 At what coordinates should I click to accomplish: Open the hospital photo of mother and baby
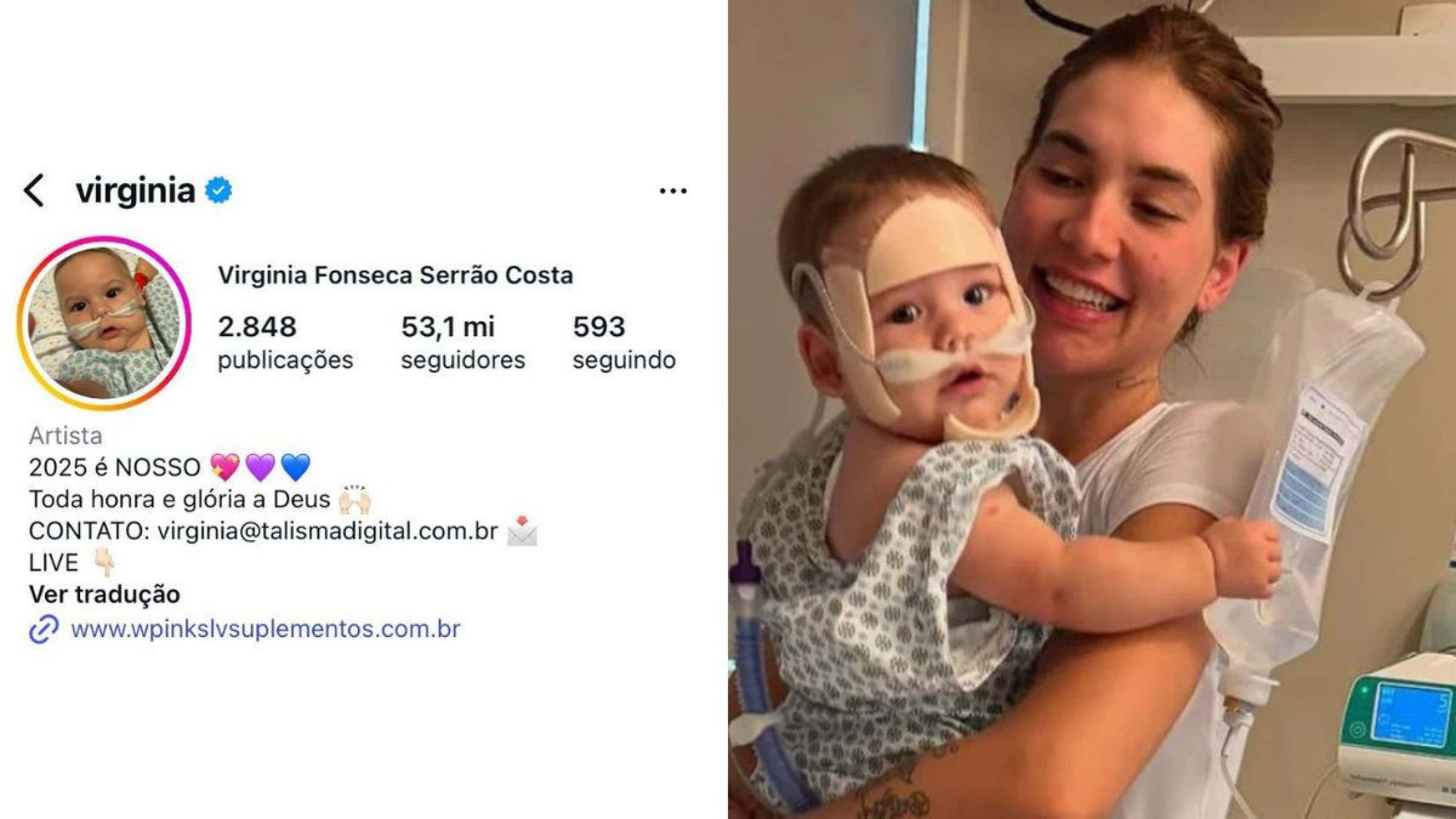coord(1092,409)
